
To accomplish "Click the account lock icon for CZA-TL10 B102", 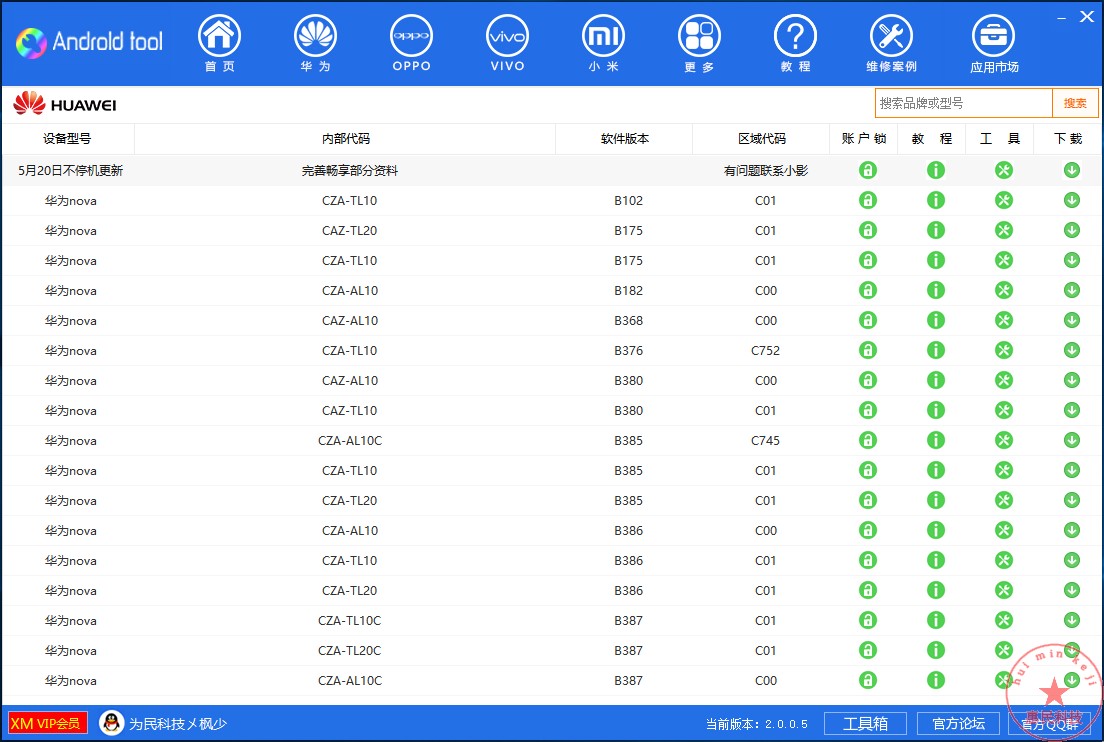I will [867, 200].
